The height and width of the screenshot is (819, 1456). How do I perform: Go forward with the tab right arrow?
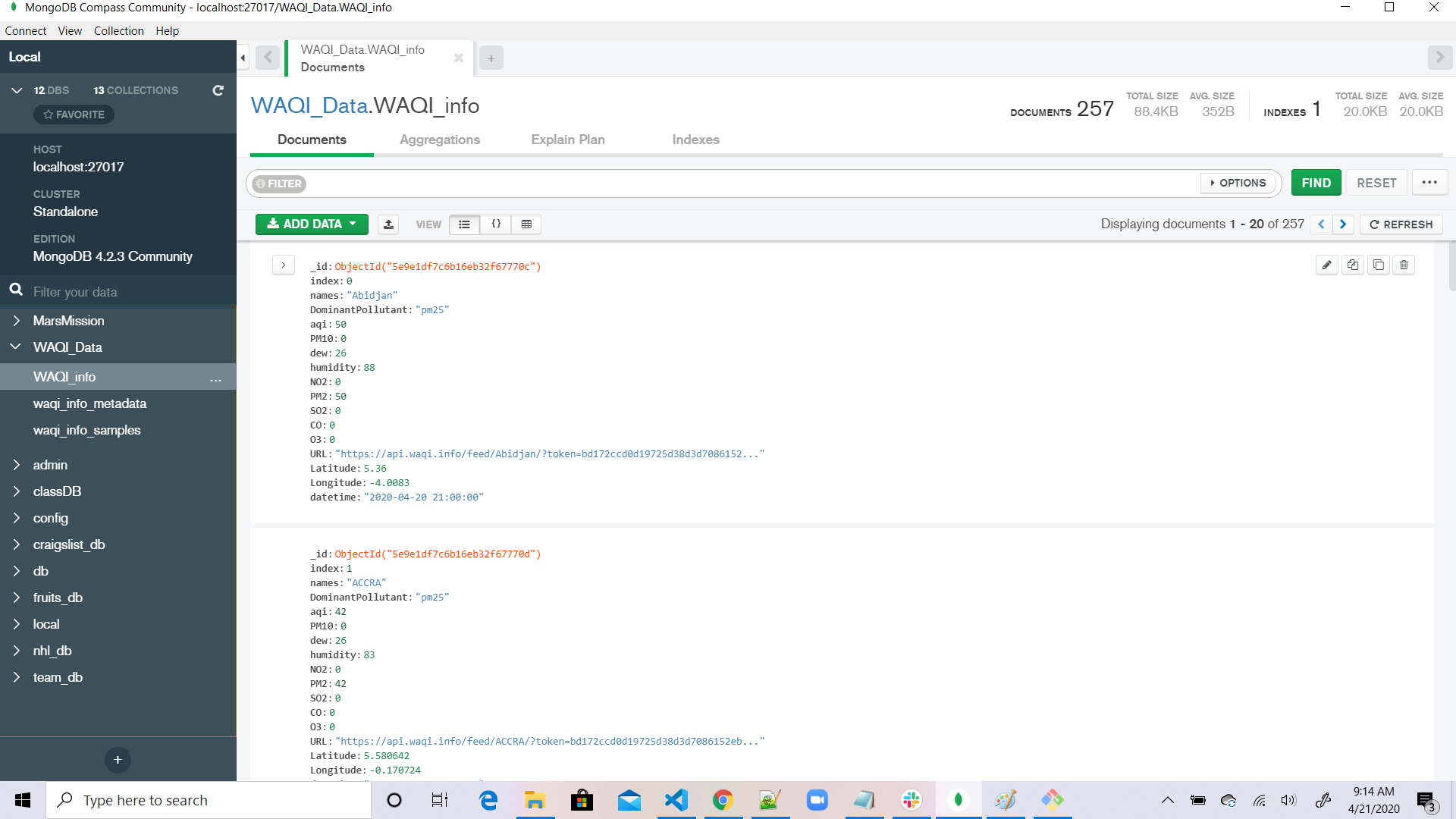(x=1439, y=58)
